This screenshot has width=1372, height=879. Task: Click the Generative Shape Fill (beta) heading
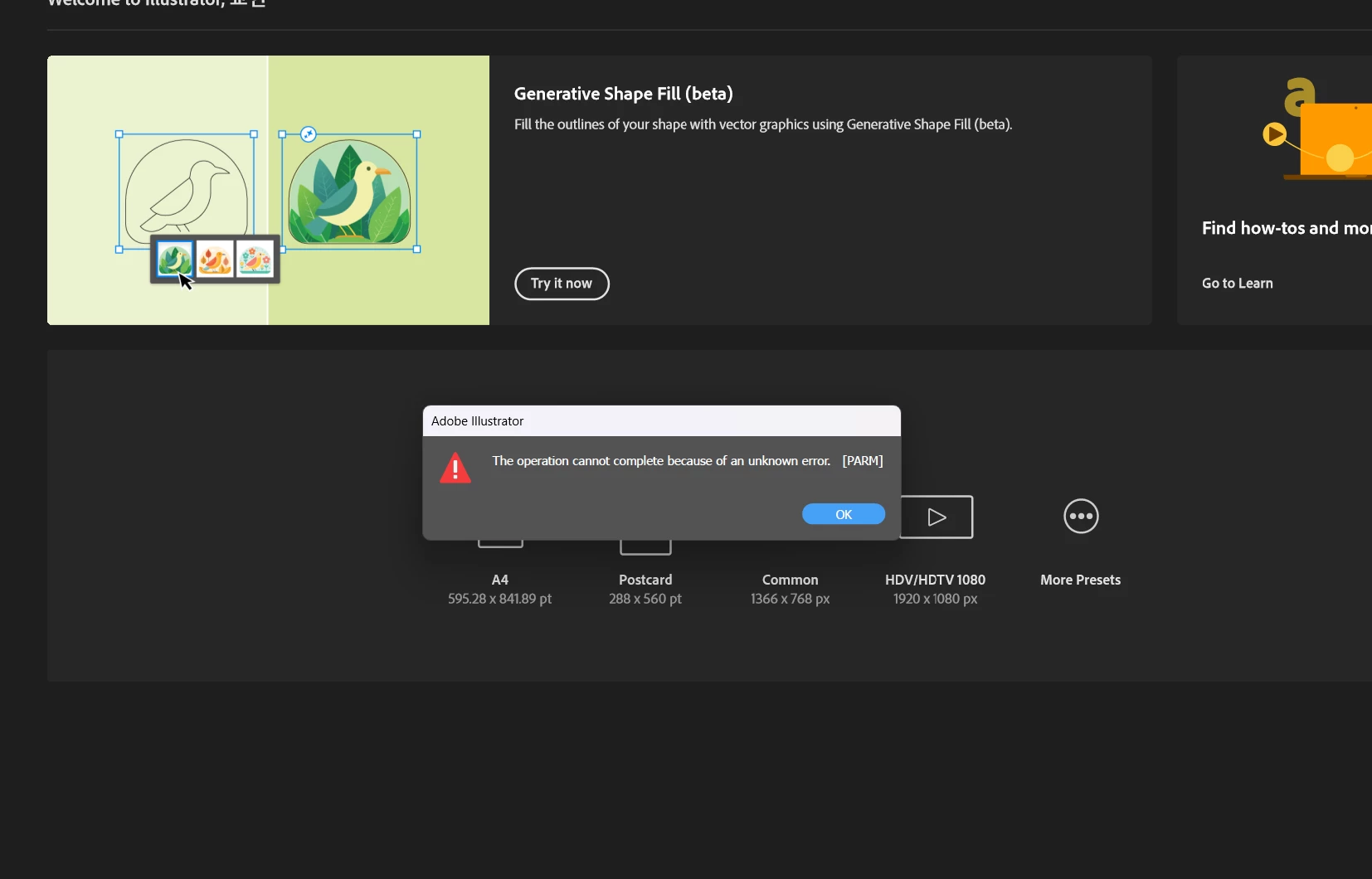[x=623, y=94]
